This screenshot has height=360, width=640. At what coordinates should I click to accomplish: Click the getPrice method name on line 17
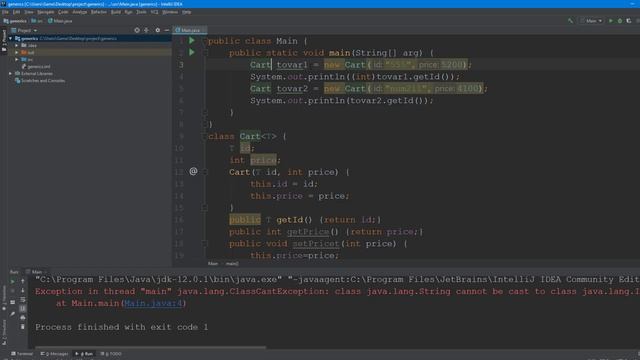pyautogui.click(x=308, y=232)
